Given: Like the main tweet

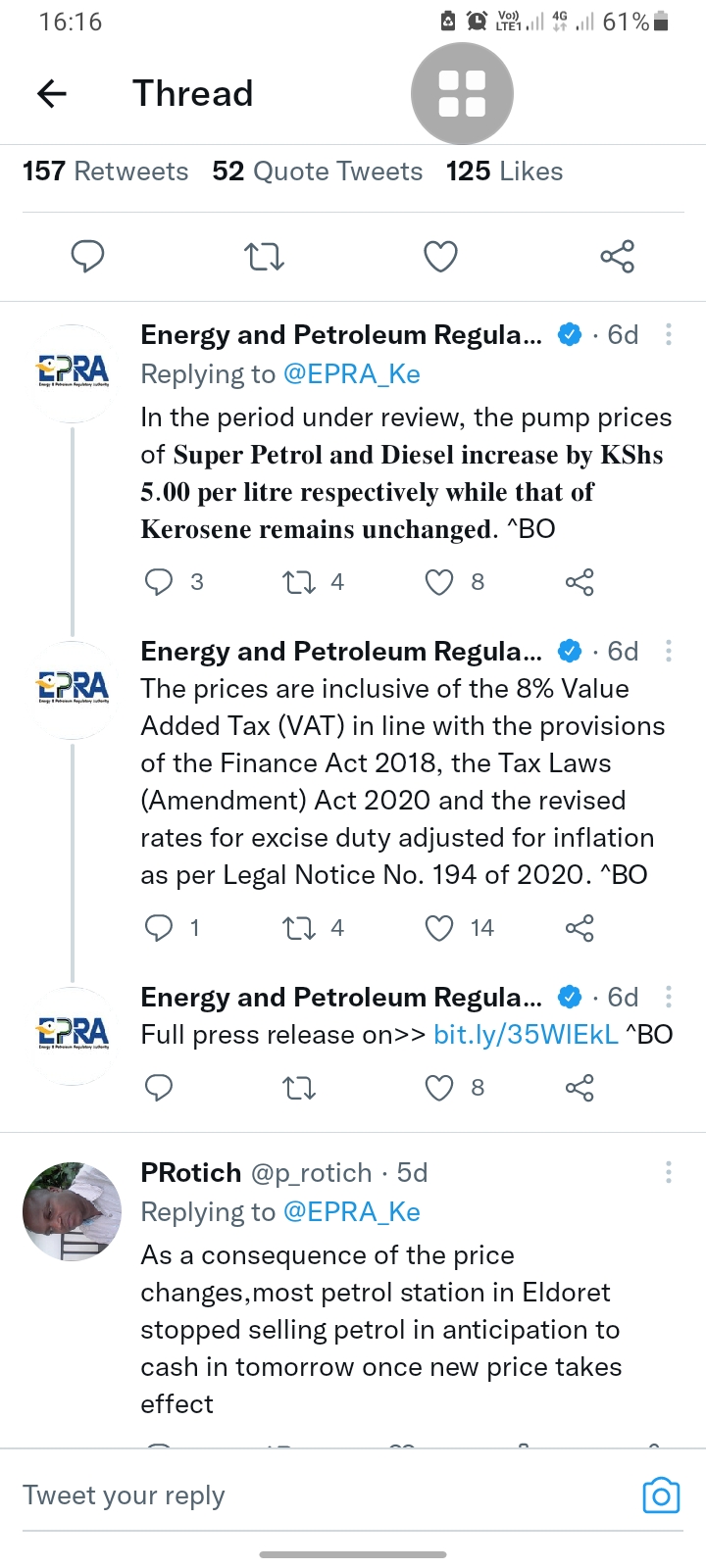Looking at the screenshot, I should (440, 257).
